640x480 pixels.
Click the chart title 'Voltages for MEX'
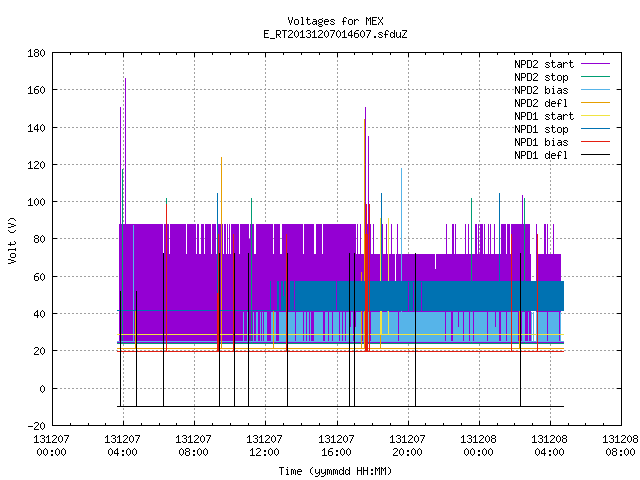click(x=335, y=21)
